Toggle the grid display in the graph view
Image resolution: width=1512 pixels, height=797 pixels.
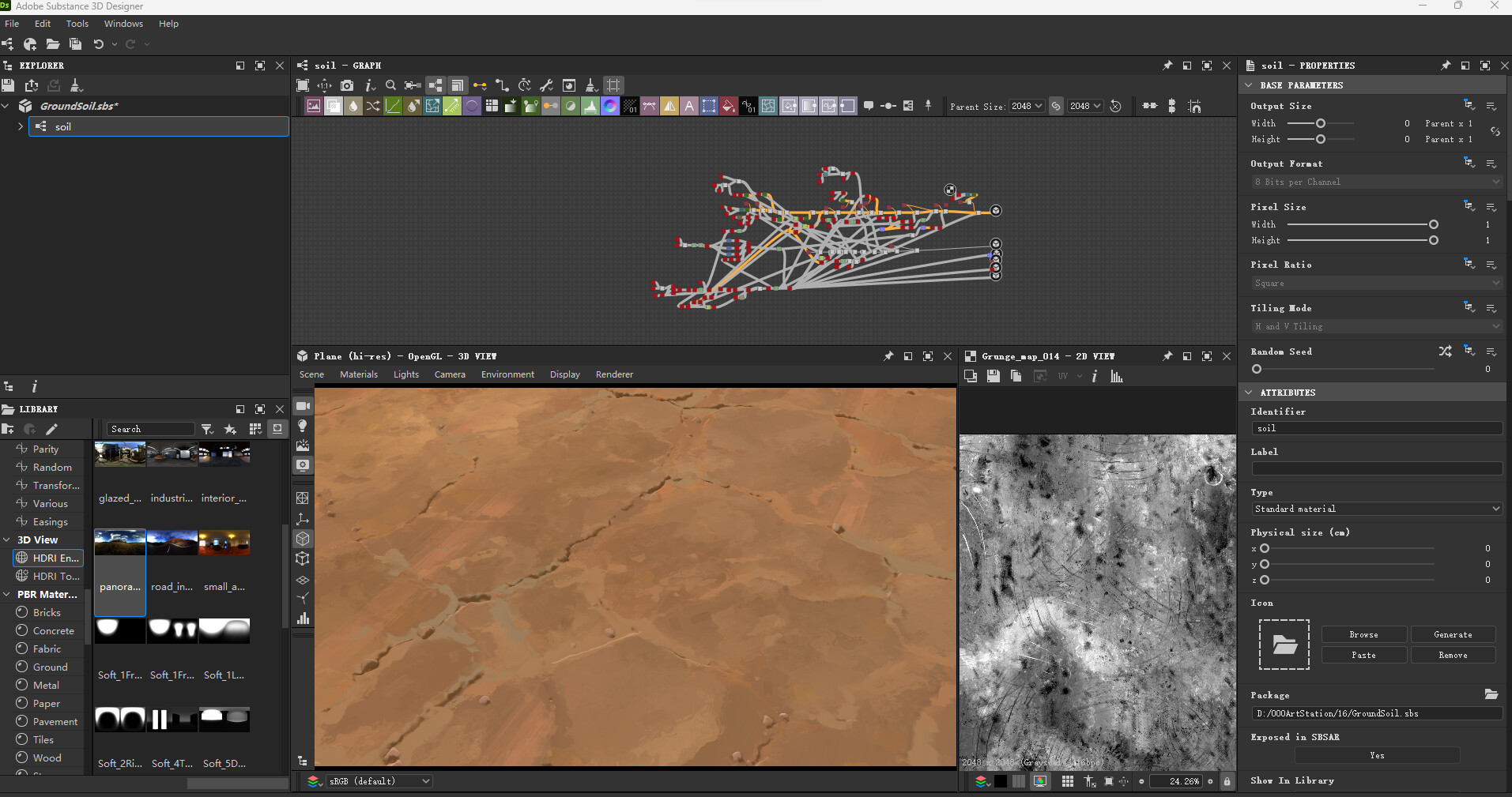pos(613,85)
